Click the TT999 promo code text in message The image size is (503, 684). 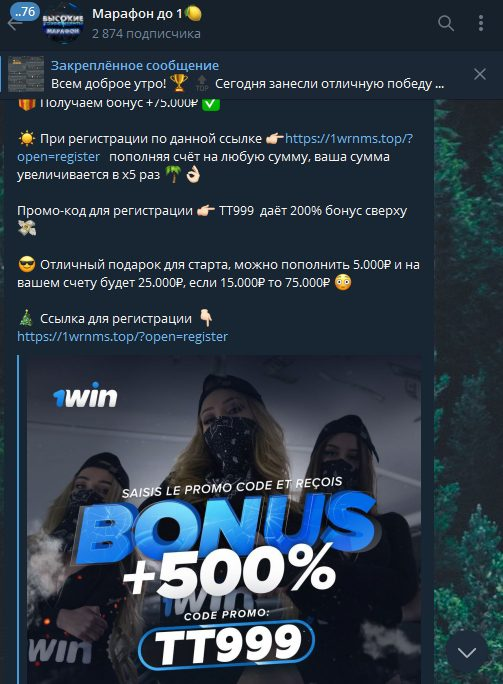point(236,211)
